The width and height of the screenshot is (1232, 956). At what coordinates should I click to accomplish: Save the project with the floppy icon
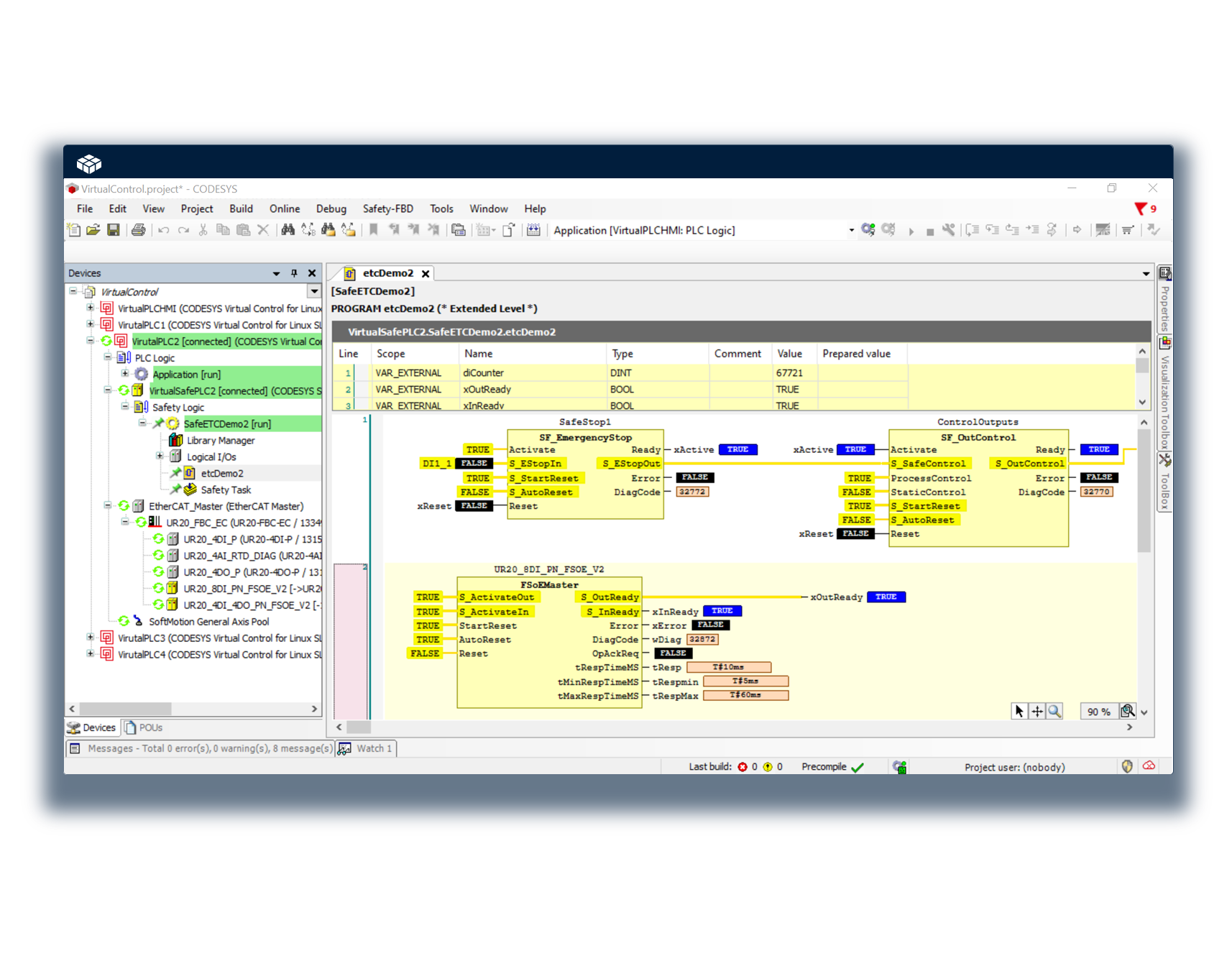(x=113, y=230)
